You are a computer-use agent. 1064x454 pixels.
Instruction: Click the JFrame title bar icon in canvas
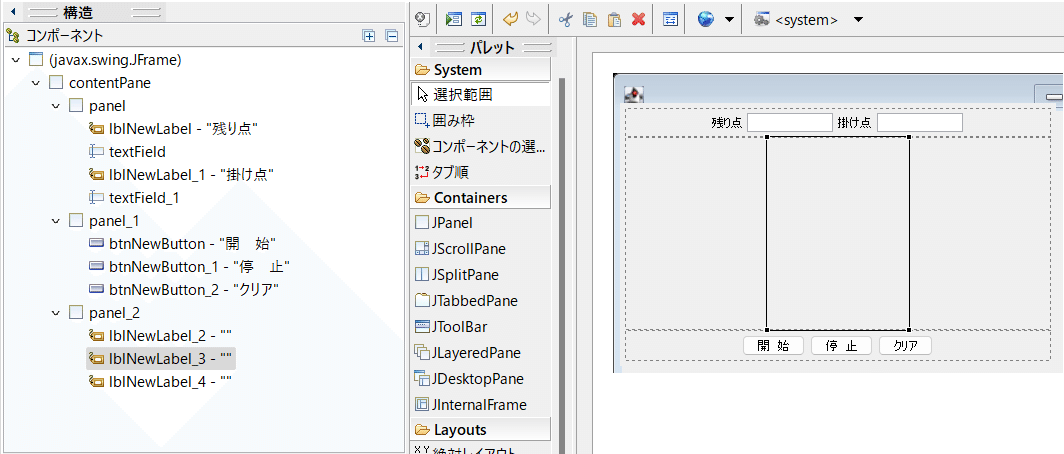(x=634, y=94)
